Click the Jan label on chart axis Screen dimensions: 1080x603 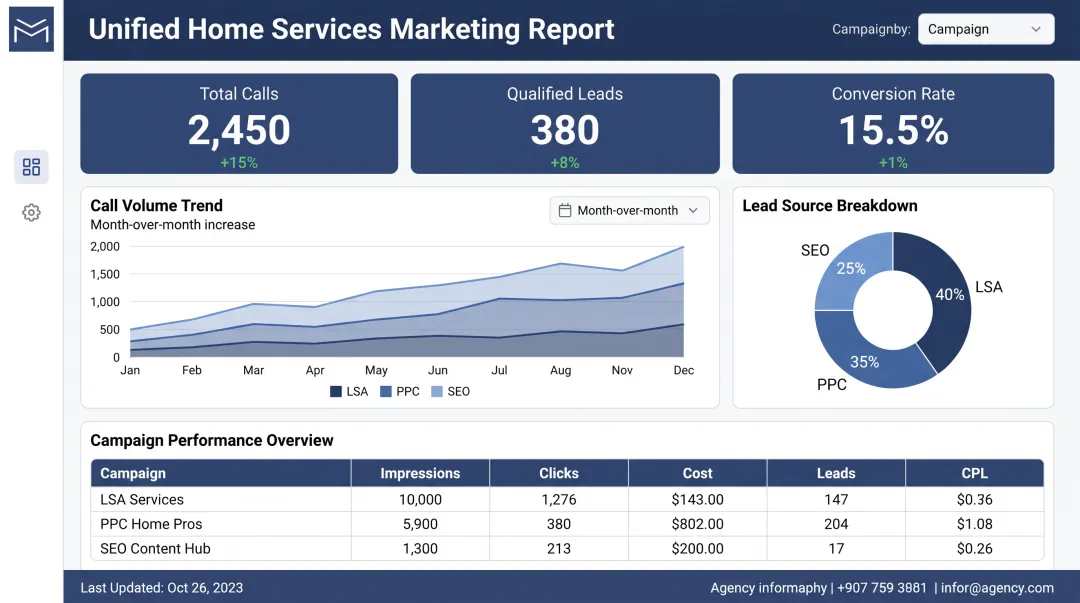pos(130,370)
